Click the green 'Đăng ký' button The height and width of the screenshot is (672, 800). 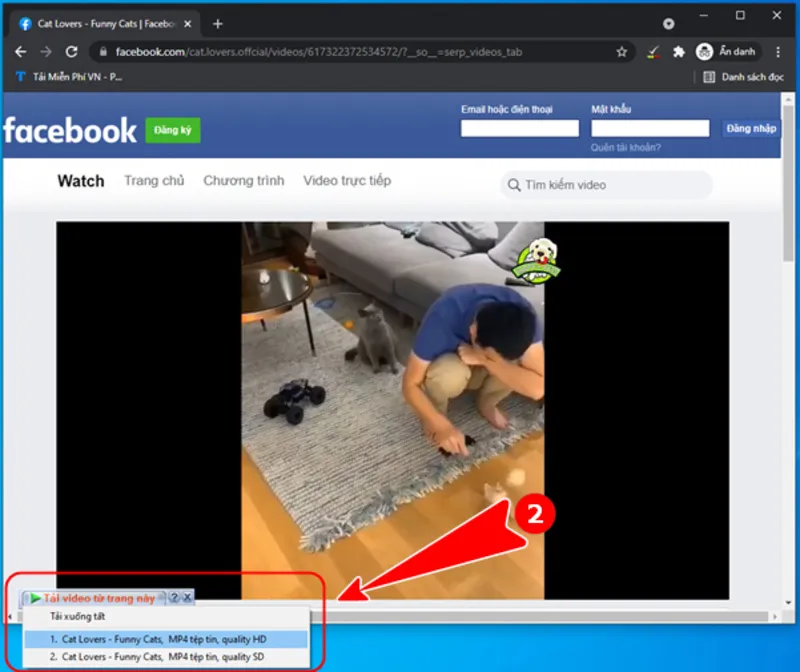click(172, 130)
